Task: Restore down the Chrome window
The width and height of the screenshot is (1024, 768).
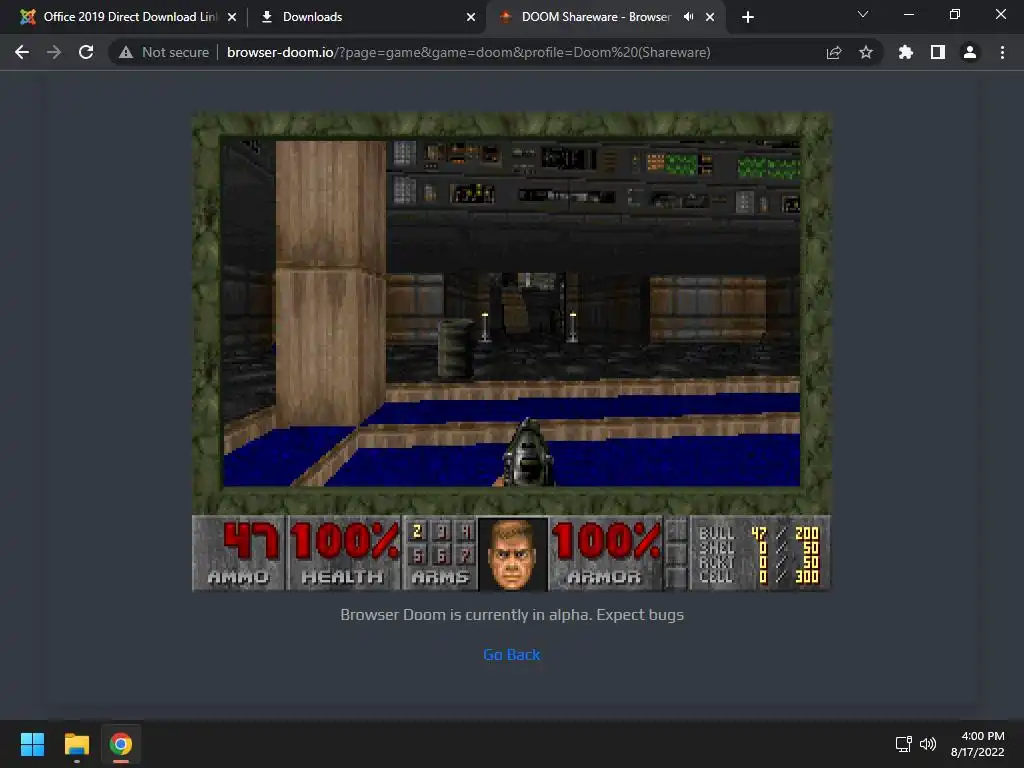Action: 955,14
